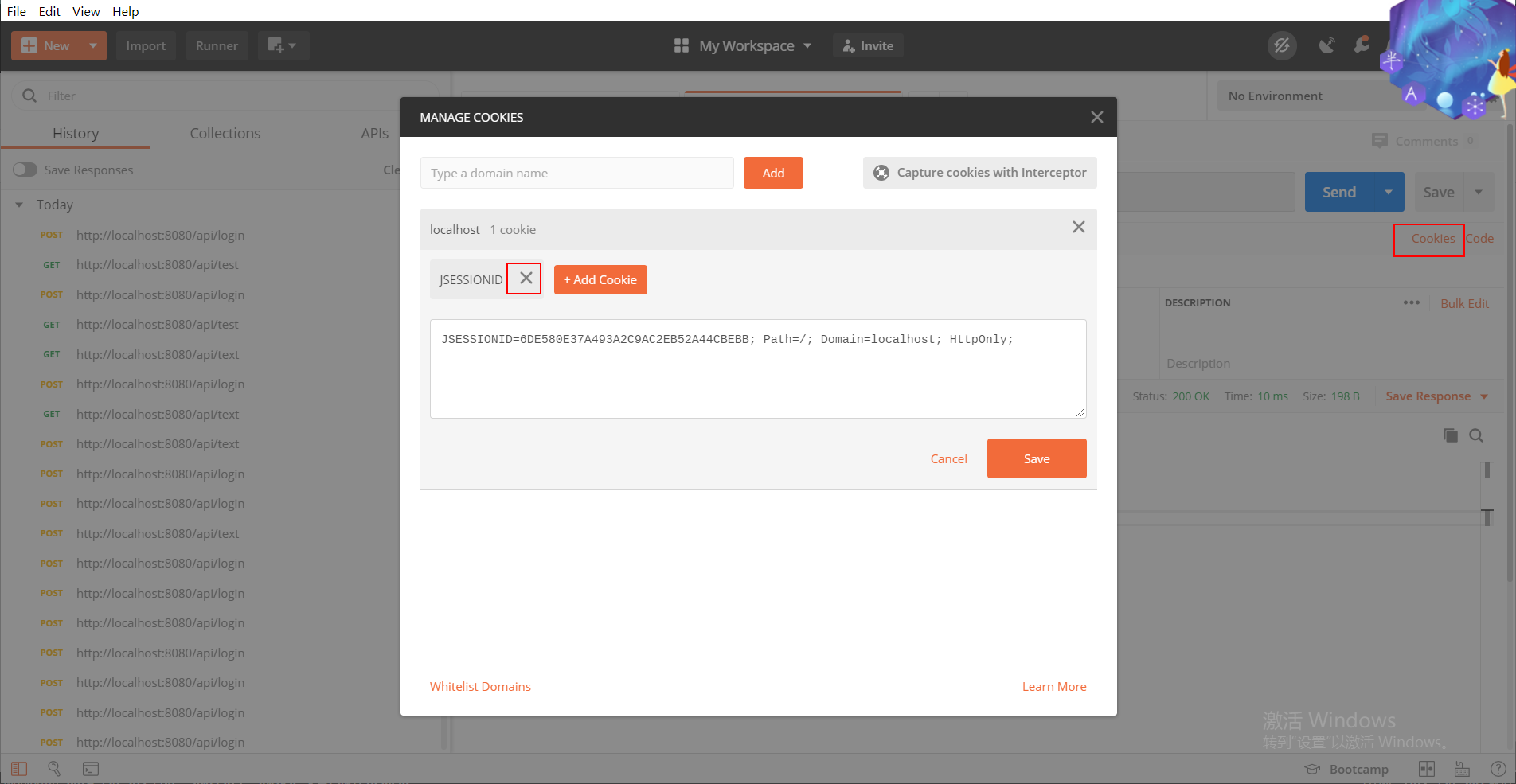The image size is (1516, 784).
Task: Switch to the History tab
Action: (76, 133)
